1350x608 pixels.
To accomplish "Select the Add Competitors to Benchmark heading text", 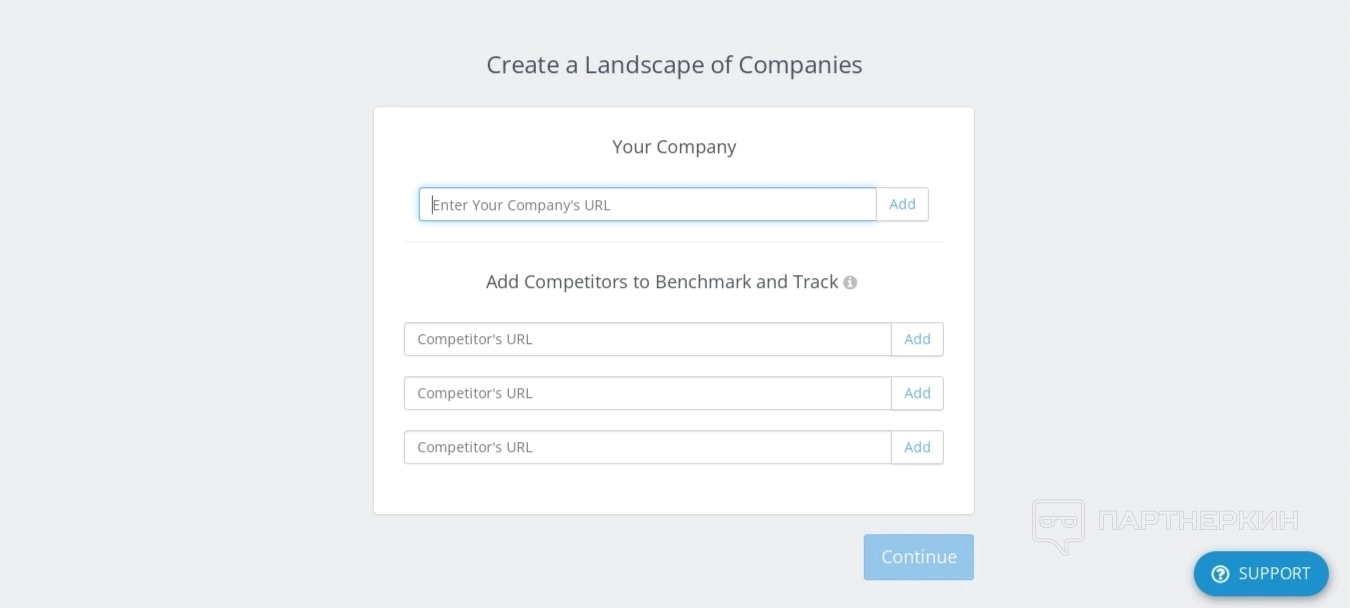I will 661,282.
